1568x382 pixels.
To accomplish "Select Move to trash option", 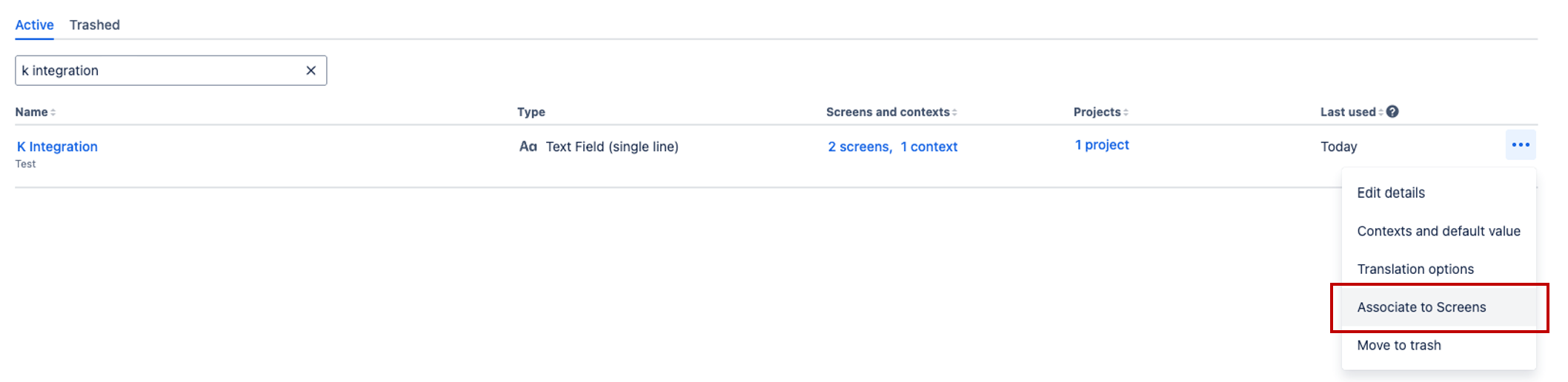I will (x=1399, y=346).
